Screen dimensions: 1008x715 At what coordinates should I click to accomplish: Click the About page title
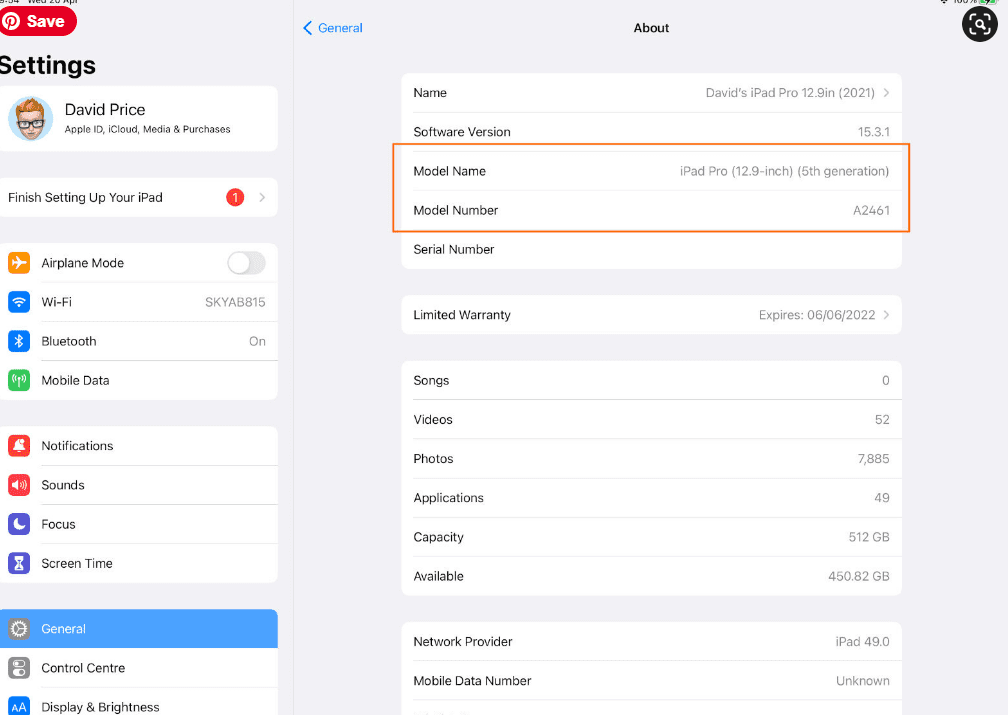point(651,28)
